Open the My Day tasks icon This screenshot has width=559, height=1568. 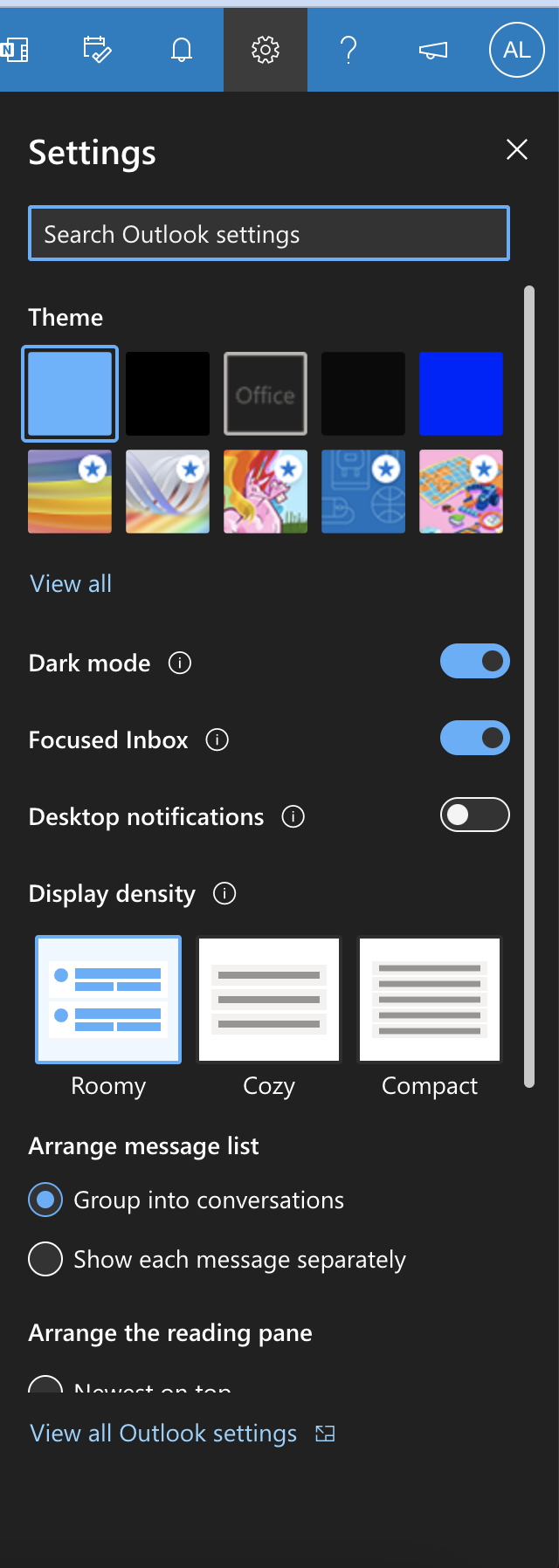pos(97,50)
